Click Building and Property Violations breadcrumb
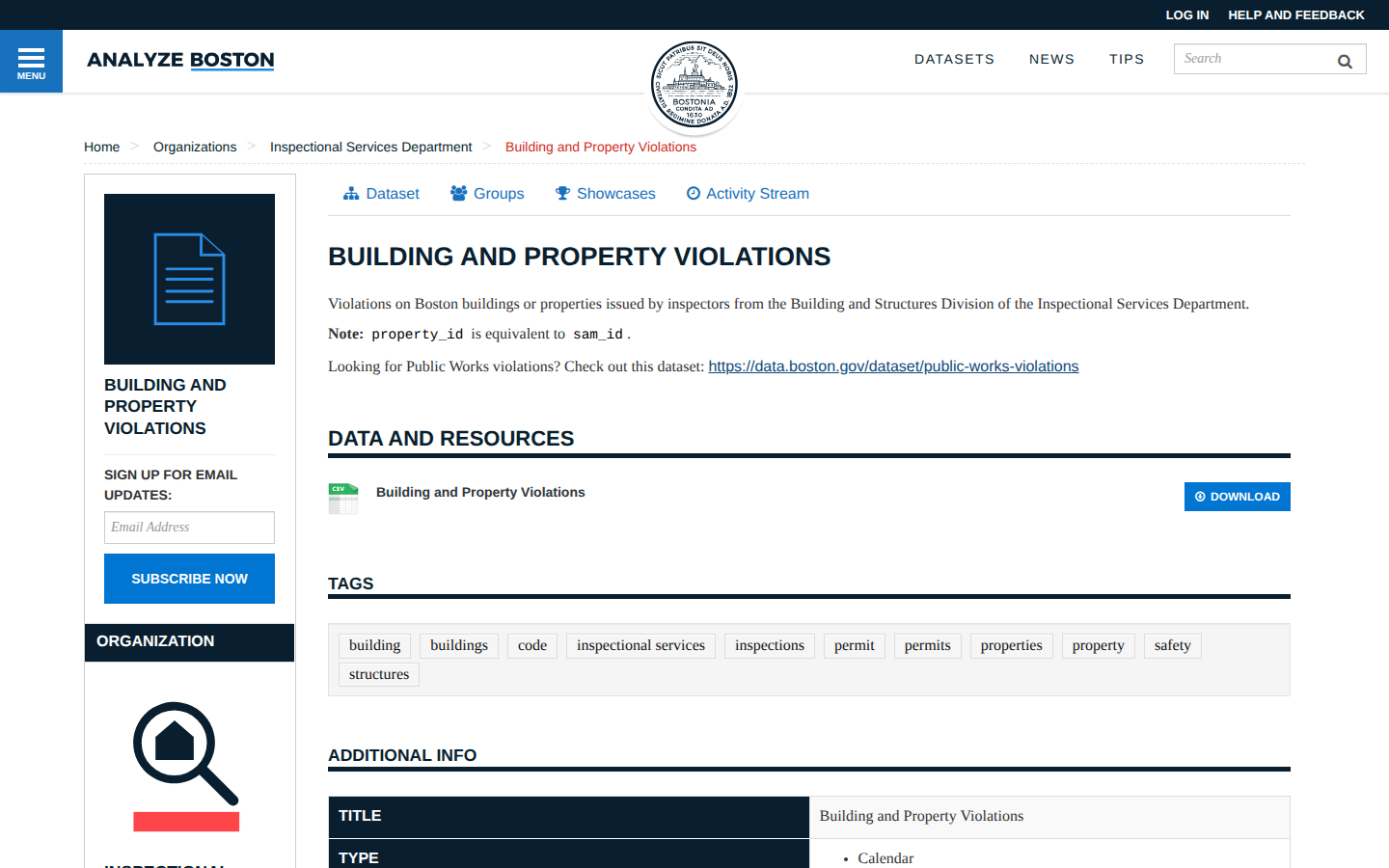The height and width of the screenshot is (868, 1389). (601, 147)
